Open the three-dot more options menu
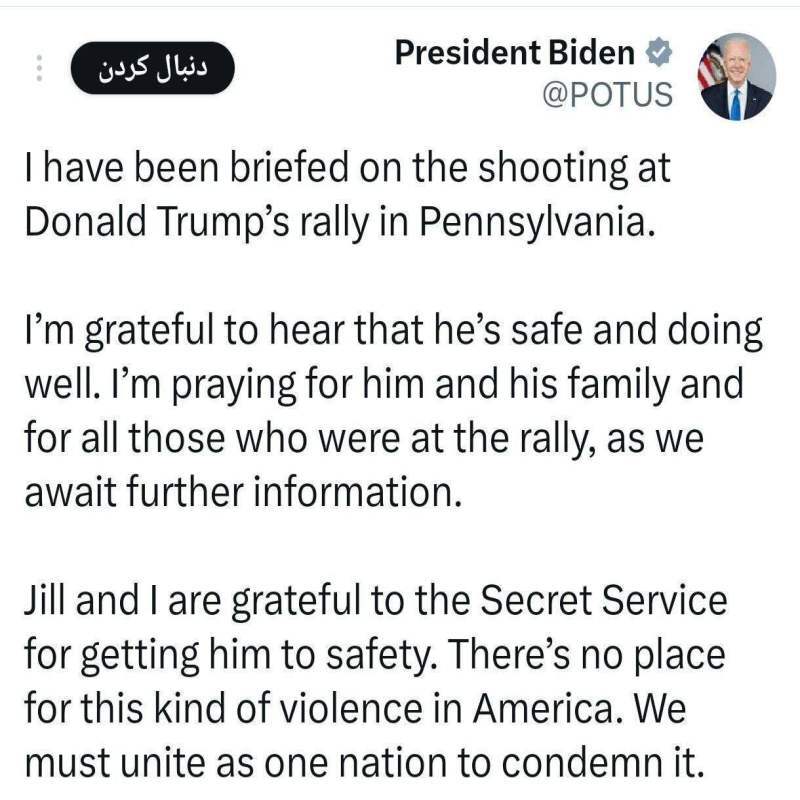Image resolution: width=800 pixels, height=800 pixels. pos(39,67)
